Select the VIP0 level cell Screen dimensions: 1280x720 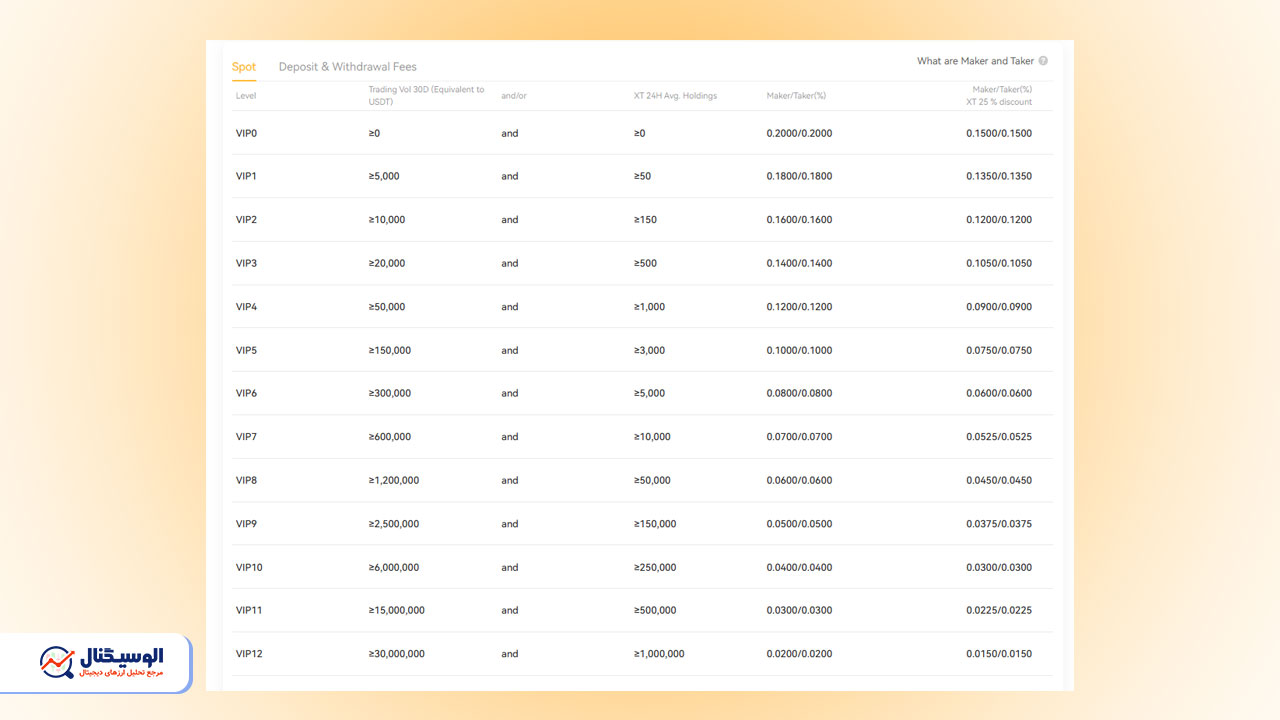click(x=246, y=133)
